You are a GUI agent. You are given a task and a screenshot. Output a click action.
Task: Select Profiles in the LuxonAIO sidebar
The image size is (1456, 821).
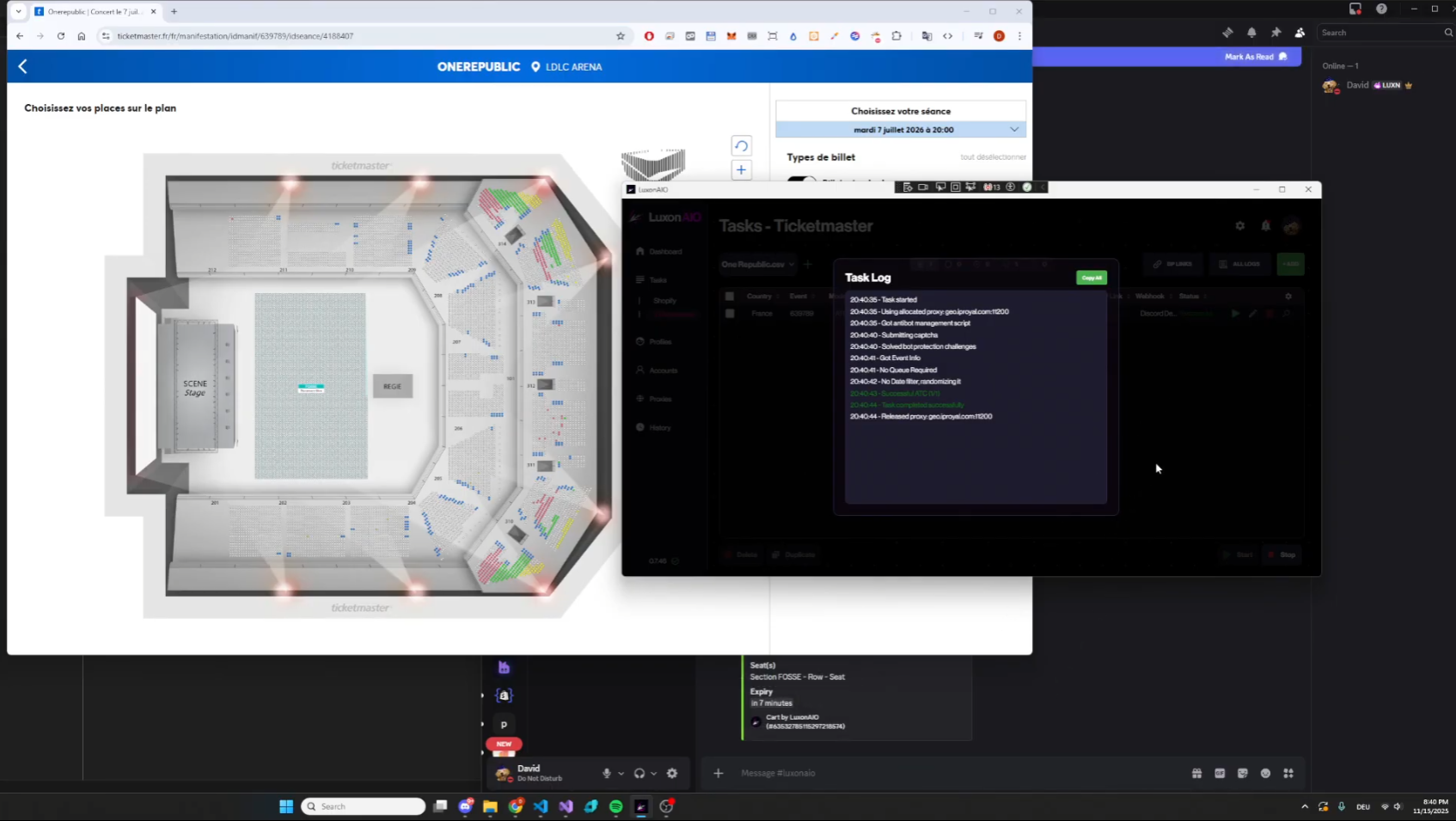click(660, 341)
